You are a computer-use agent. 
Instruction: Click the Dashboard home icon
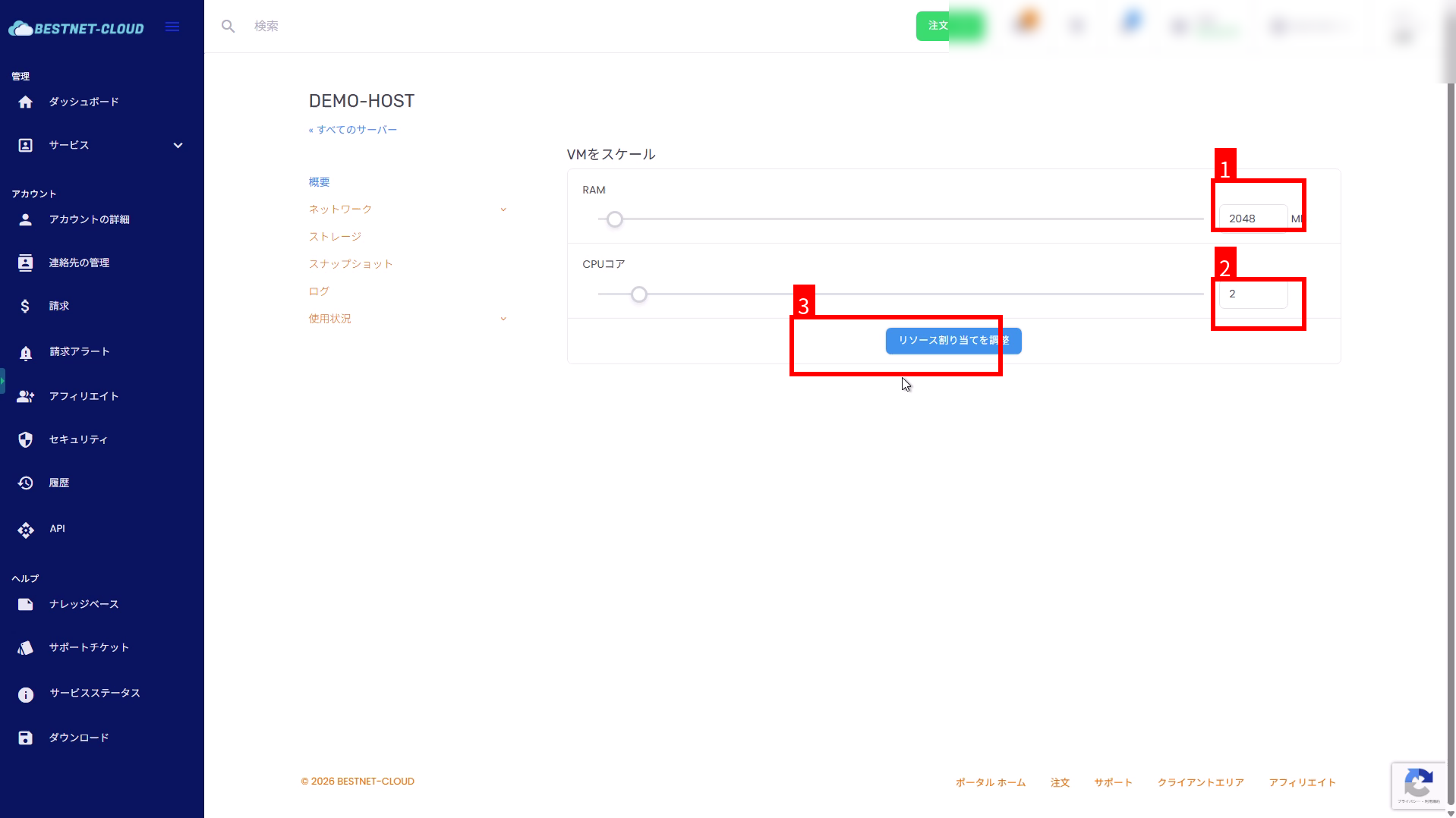point(26,102)
